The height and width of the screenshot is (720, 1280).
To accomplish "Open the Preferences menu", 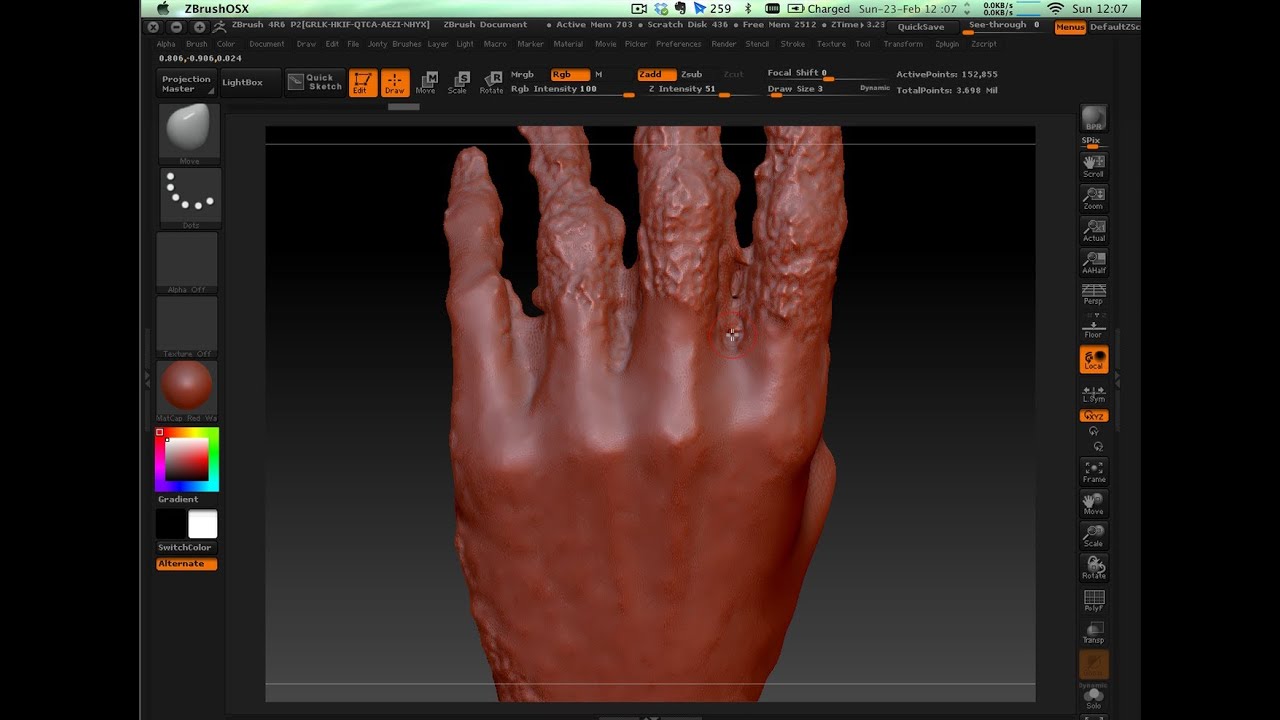I will (x=679, y=44).
